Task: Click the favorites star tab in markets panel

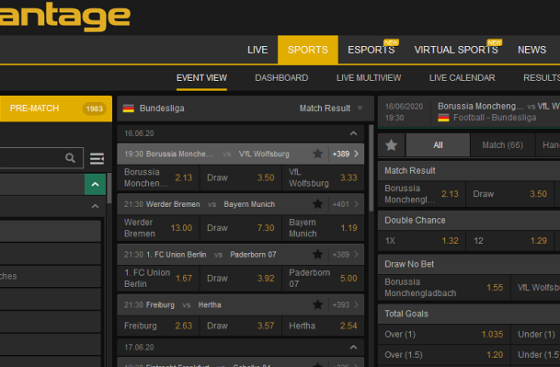Action: tap(391, 145)
